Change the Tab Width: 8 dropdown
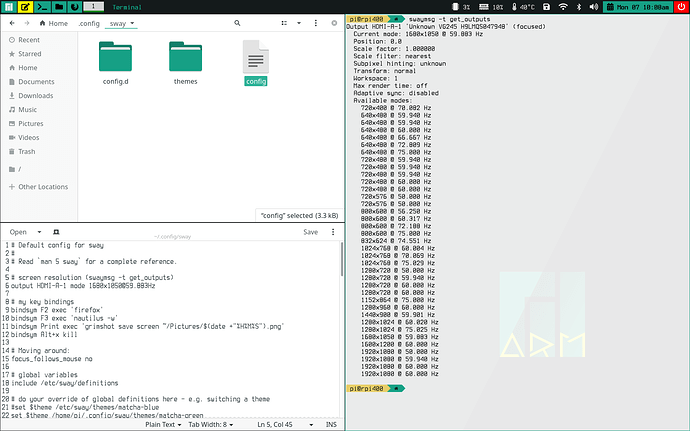The width and height of the screenshot is (690, 431). [x=211, y=425]
